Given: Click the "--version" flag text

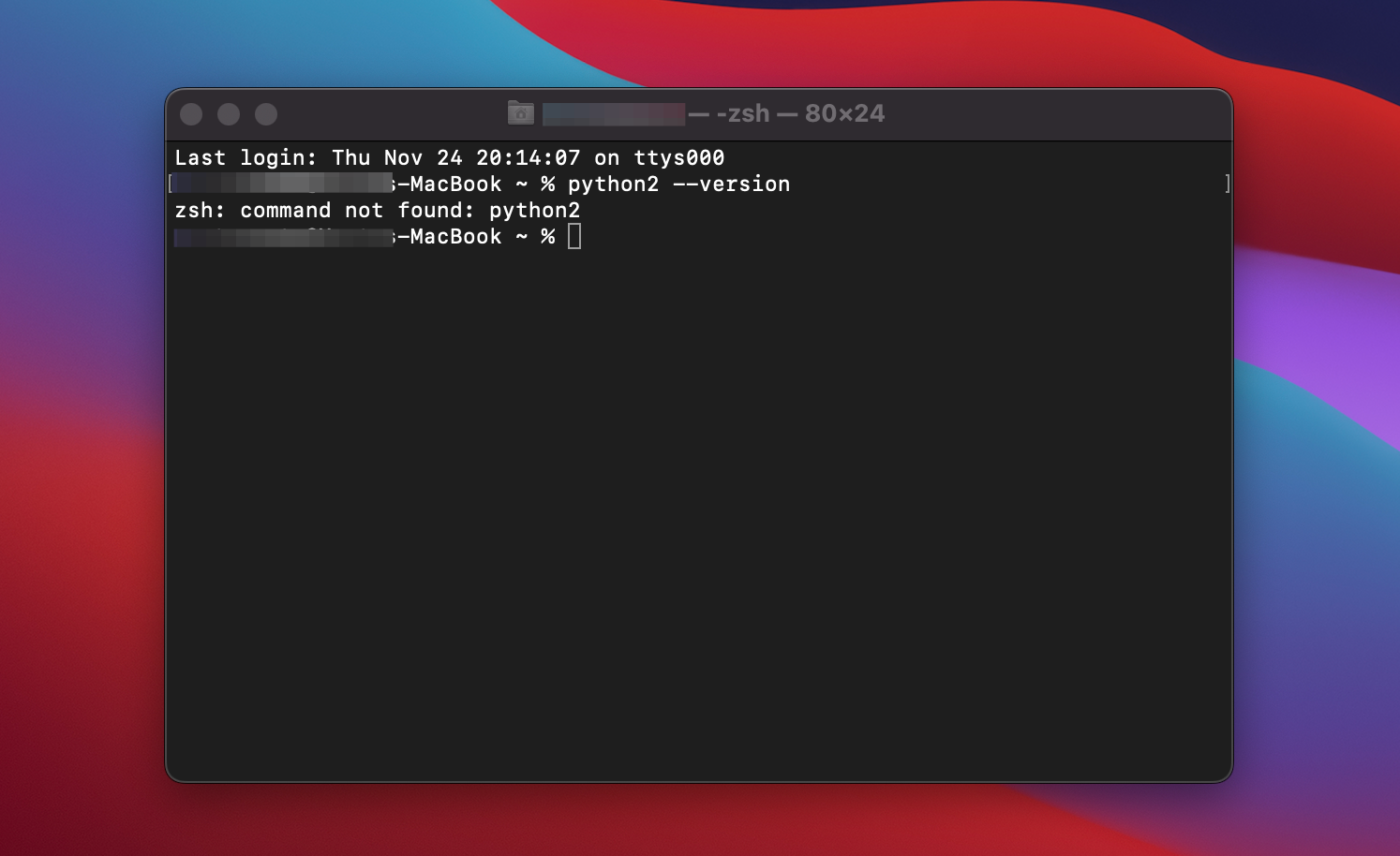Looking at the screenshot, I should coord(731,184).
